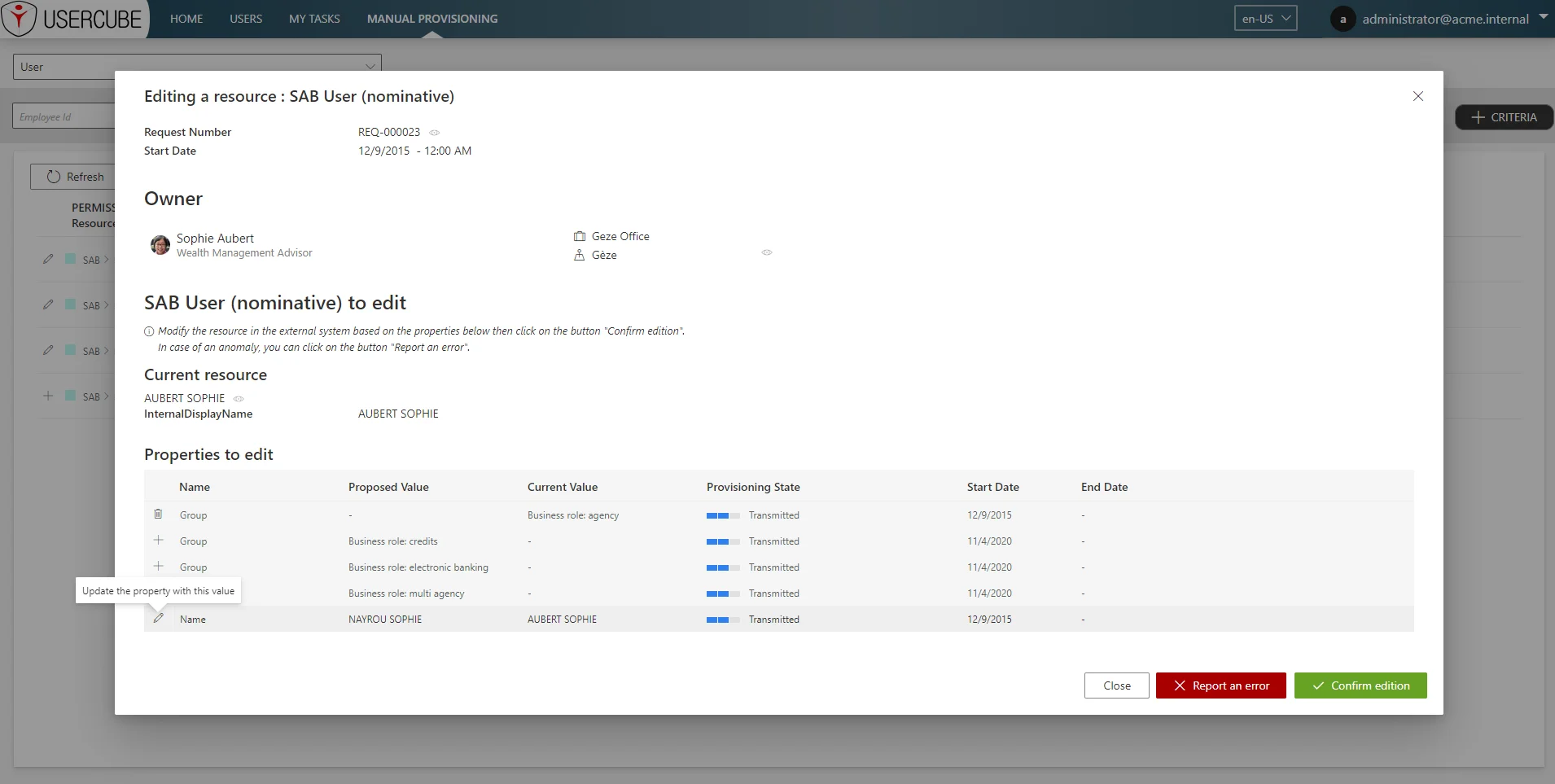Screen dimensions: 1555x784
Task: Click the checkmark icon in Confirm edition
Action: pos(1318,685)
